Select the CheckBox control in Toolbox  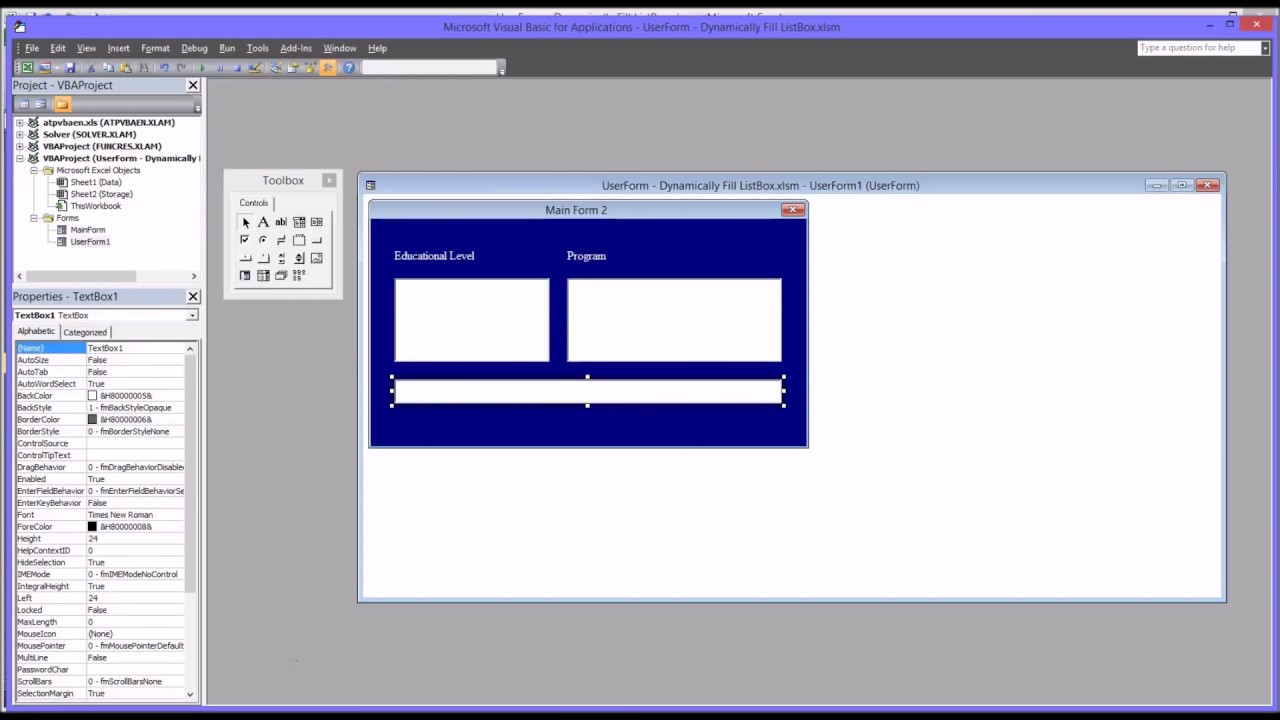tap(245, 240)
